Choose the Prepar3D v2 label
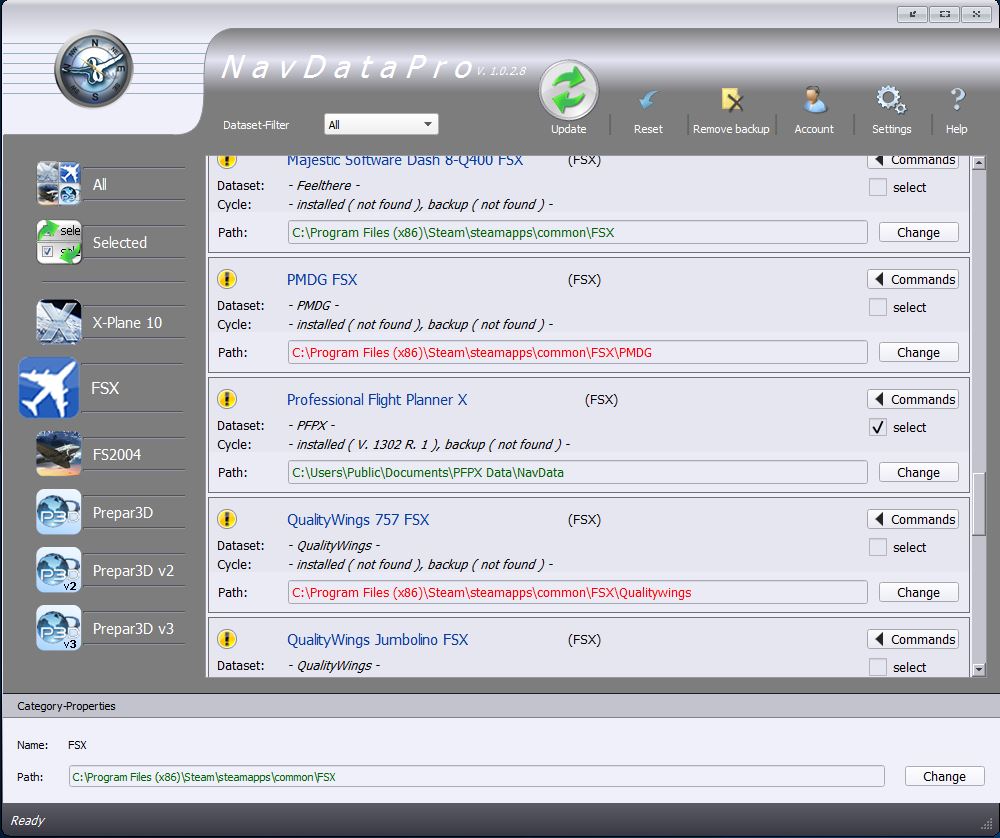Screen dimensions: 1000x838 click(133, 571)
